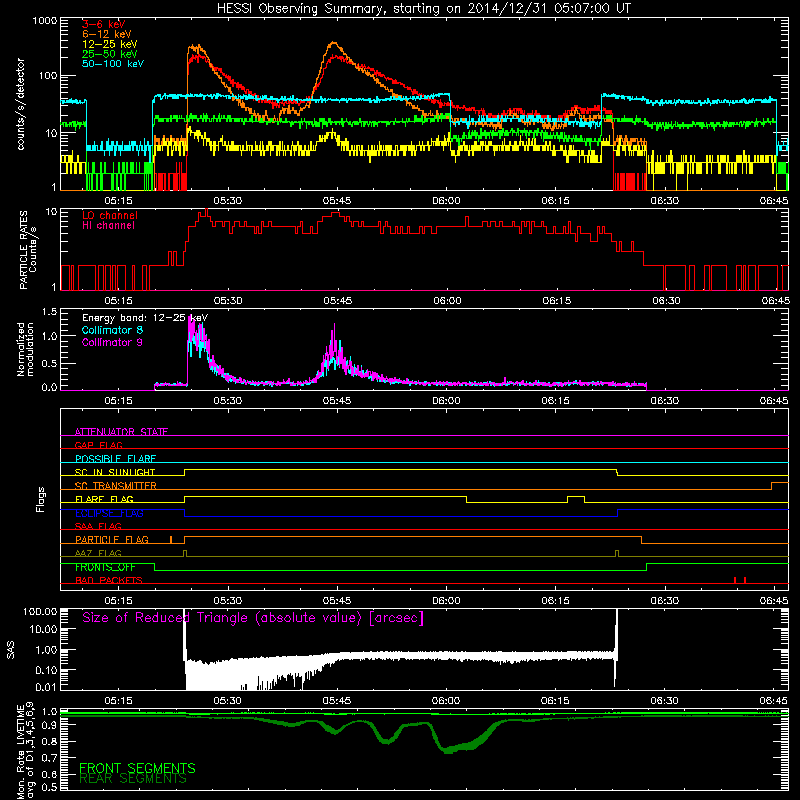The width and height of the screenshot is (800, 800).
Task: Select the "ECLIPSE FLAG" label
Action: coord(109,513)
